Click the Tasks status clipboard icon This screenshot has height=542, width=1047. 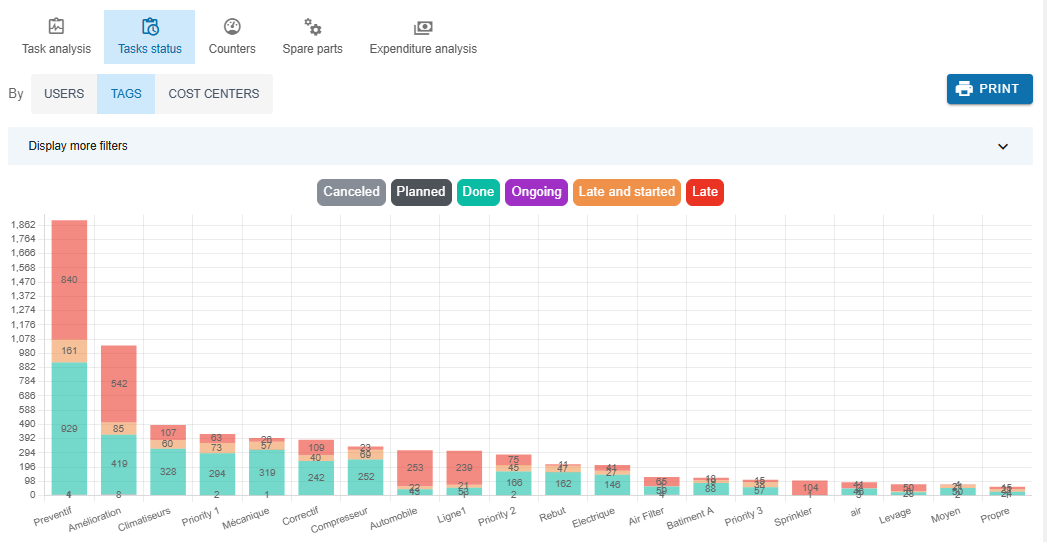(x=150, y=27)
